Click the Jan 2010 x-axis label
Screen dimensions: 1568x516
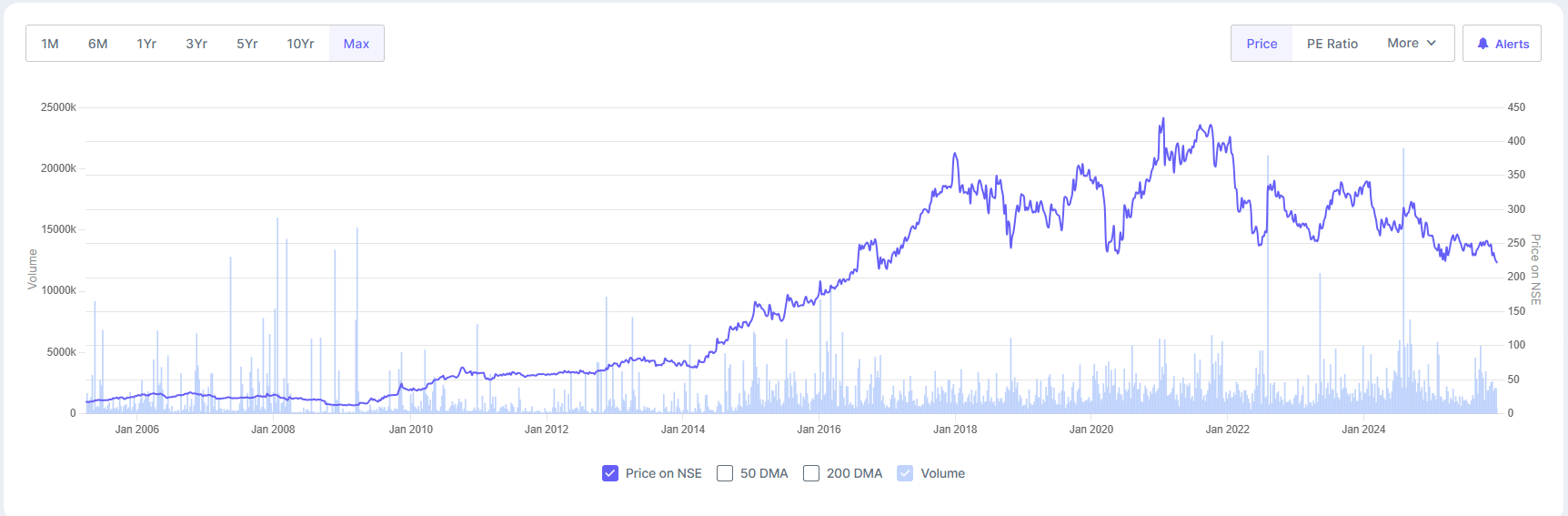click(x=411, y=430)
